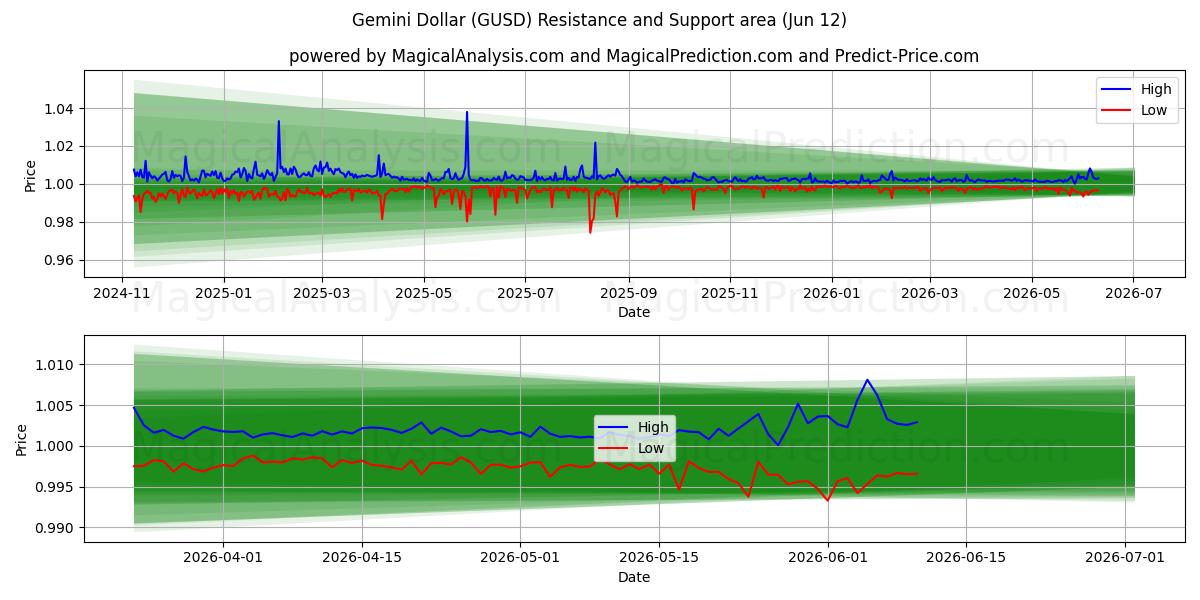Click the 'Price' y-axis label of the bottom chart

coord(22,440)
